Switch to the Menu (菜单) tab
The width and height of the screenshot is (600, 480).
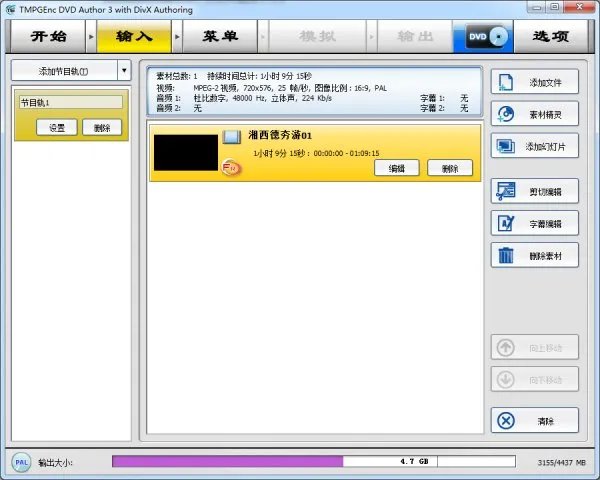[x=219, y=37]
